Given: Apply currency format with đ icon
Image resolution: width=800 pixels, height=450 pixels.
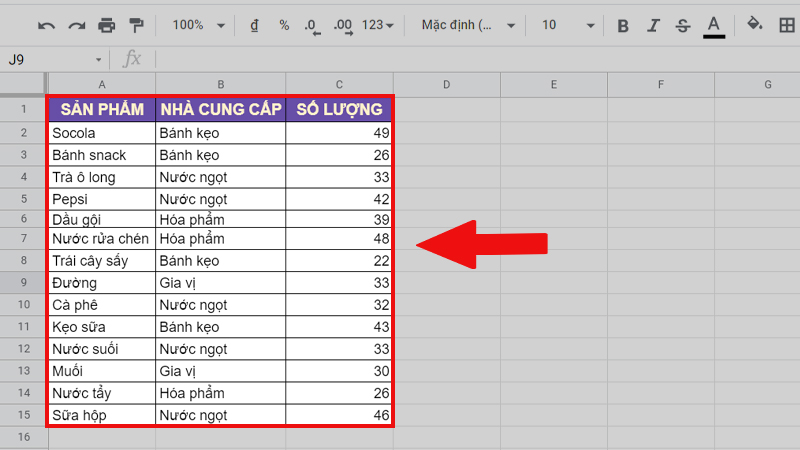Looking at the screenshot, I should (x=254, y=25).
